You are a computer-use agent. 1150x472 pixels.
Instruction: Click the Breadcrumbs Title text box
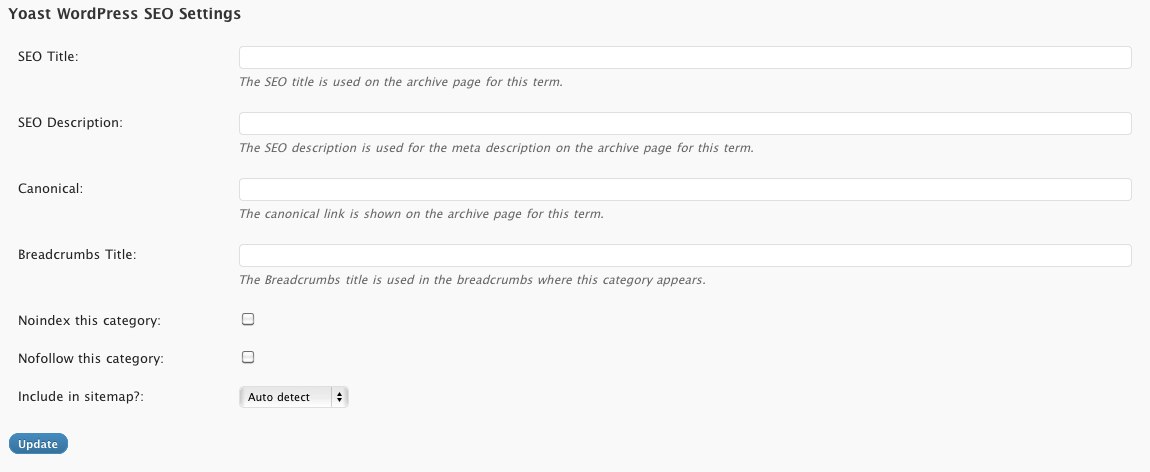tap(685, 256)
